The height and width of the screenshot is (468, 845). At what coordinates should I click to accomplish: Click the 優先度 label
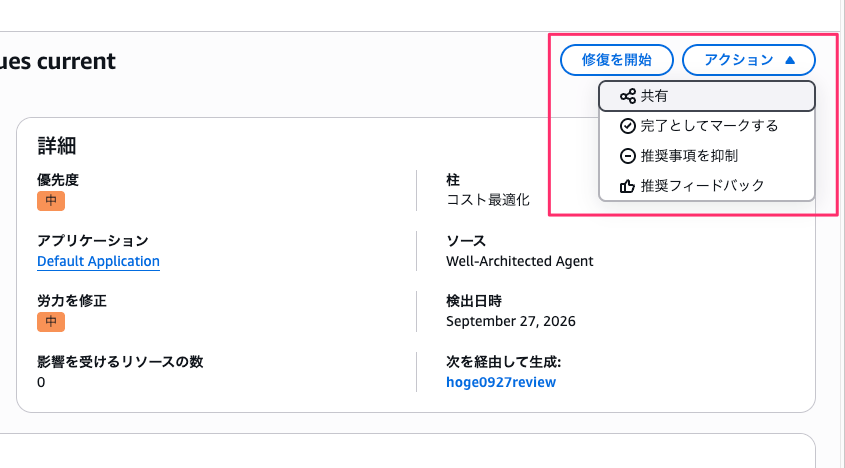pyautogui.click(x=58, y=180)
